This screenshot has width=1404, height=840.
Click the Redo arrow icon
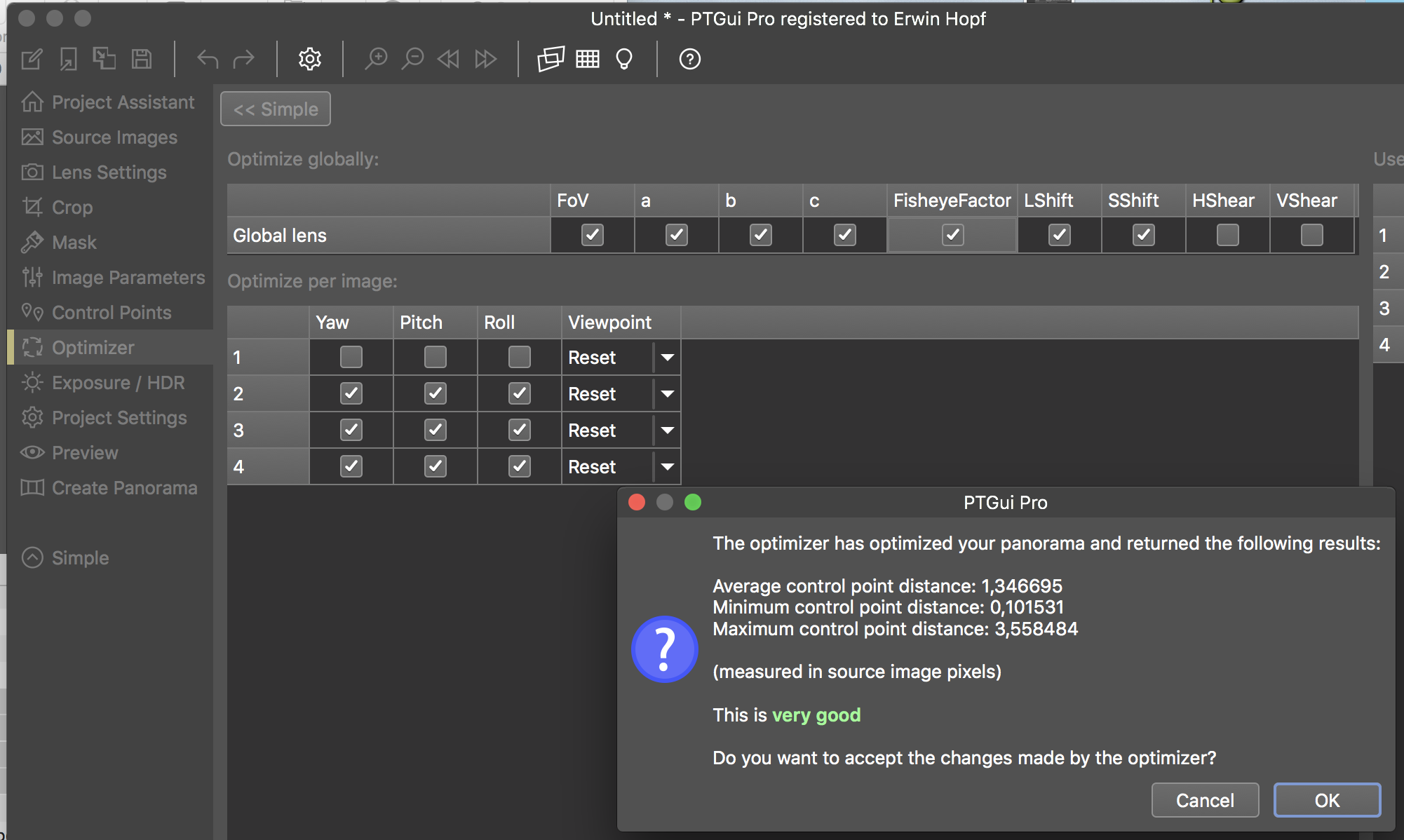(x=243, y=59)
